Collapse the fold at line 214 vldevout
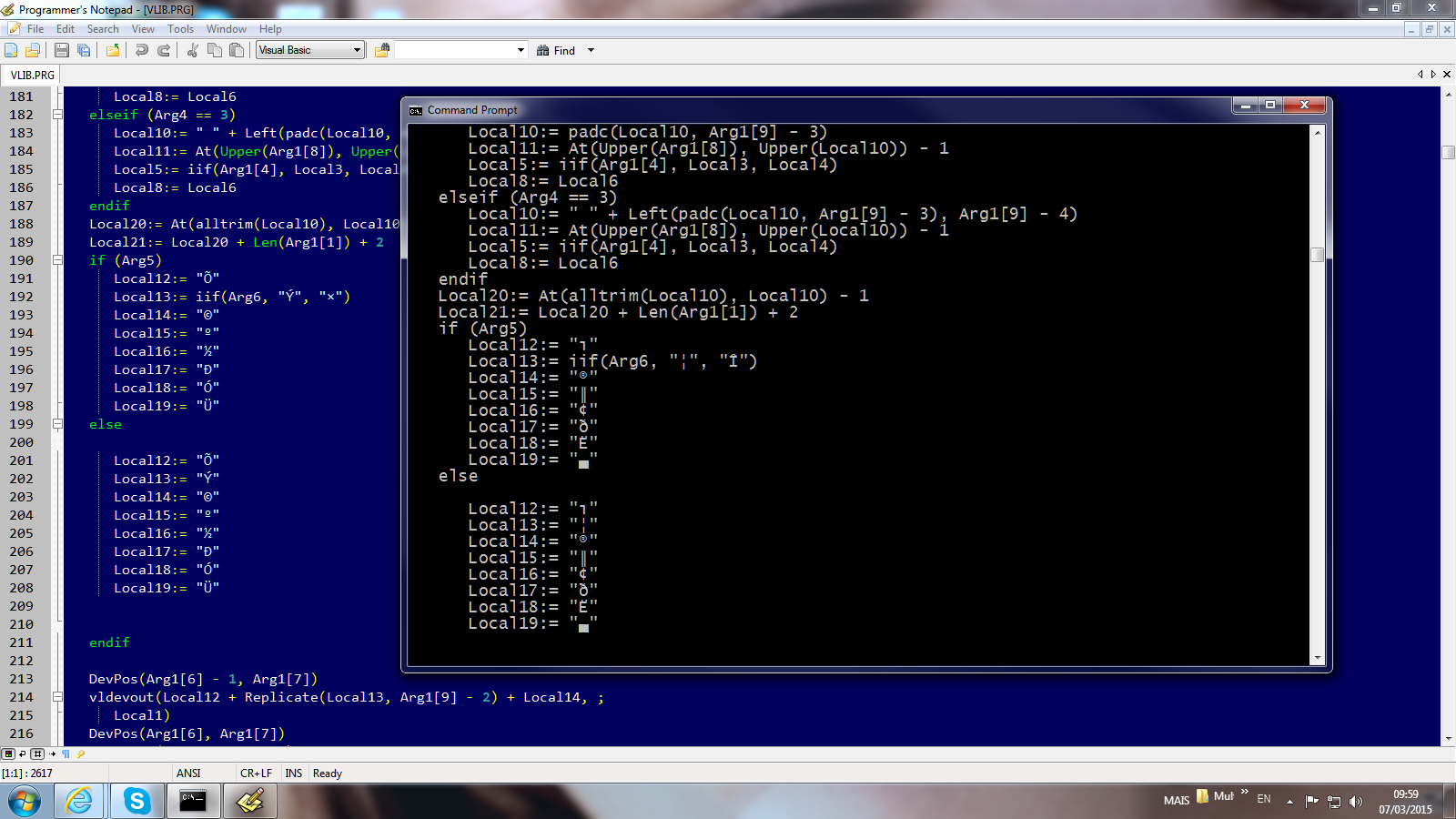 coord(57,697)
